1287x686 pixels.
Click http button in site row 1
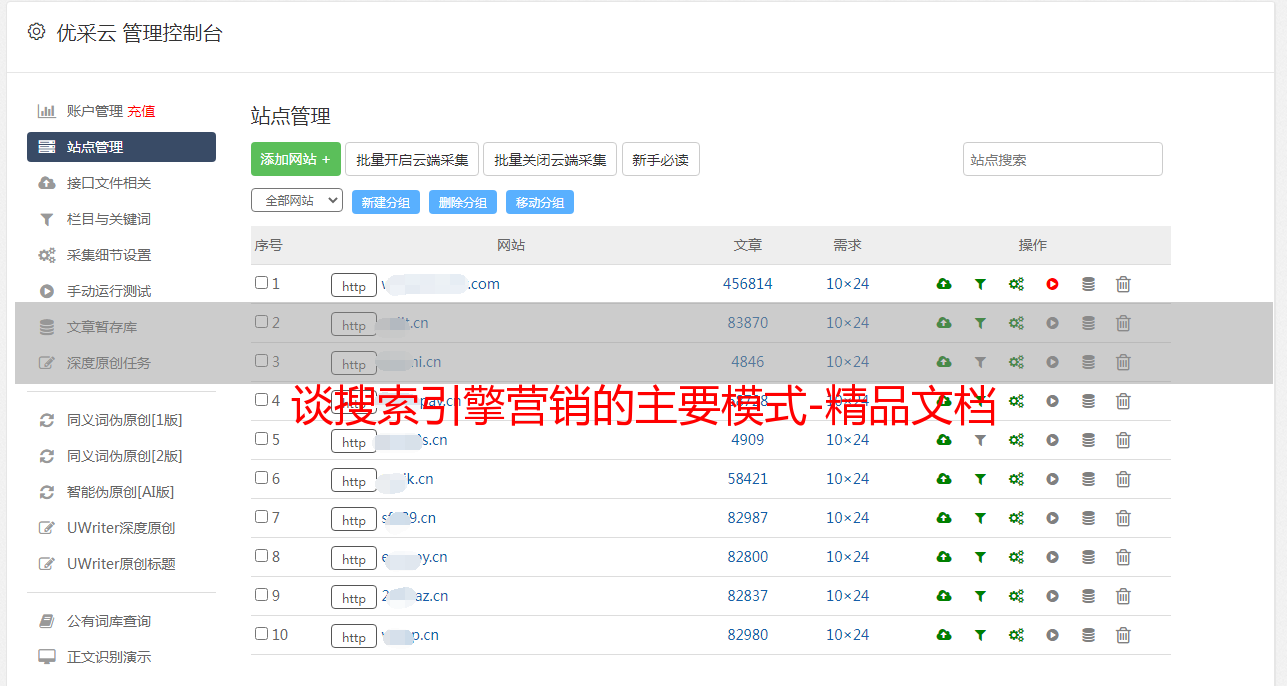(354, 286)
